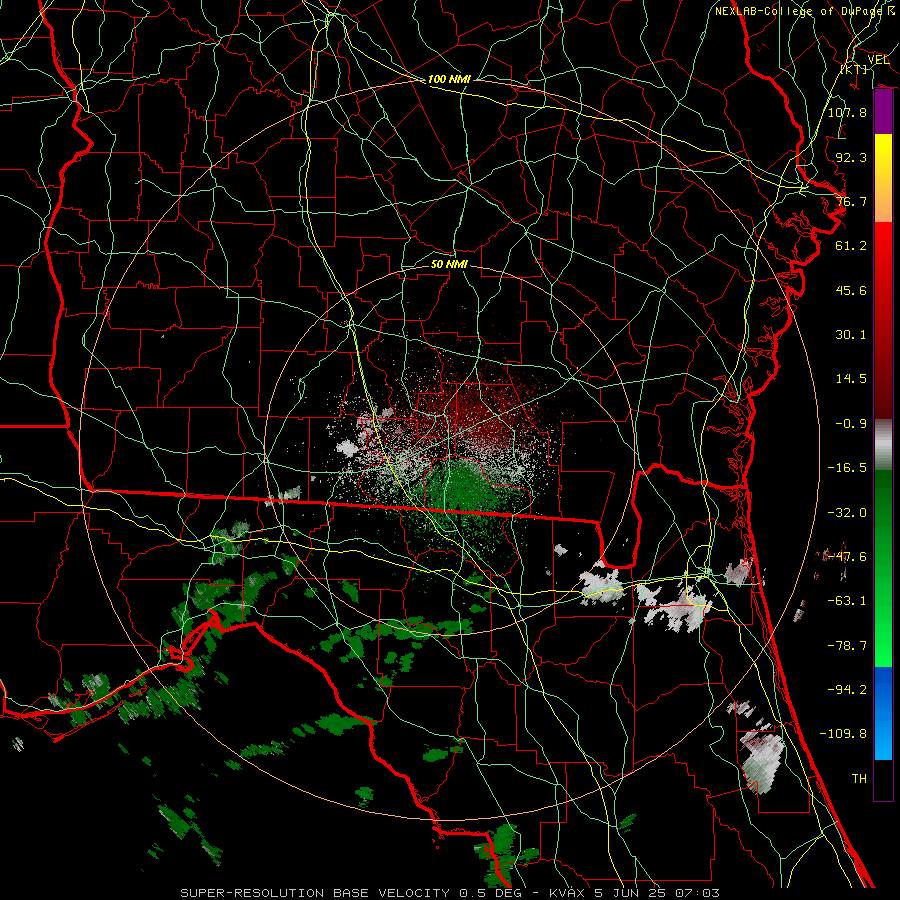Click the 50 NMI range ring label
This screenshot has width=900, height=900.
click(449, 264)
